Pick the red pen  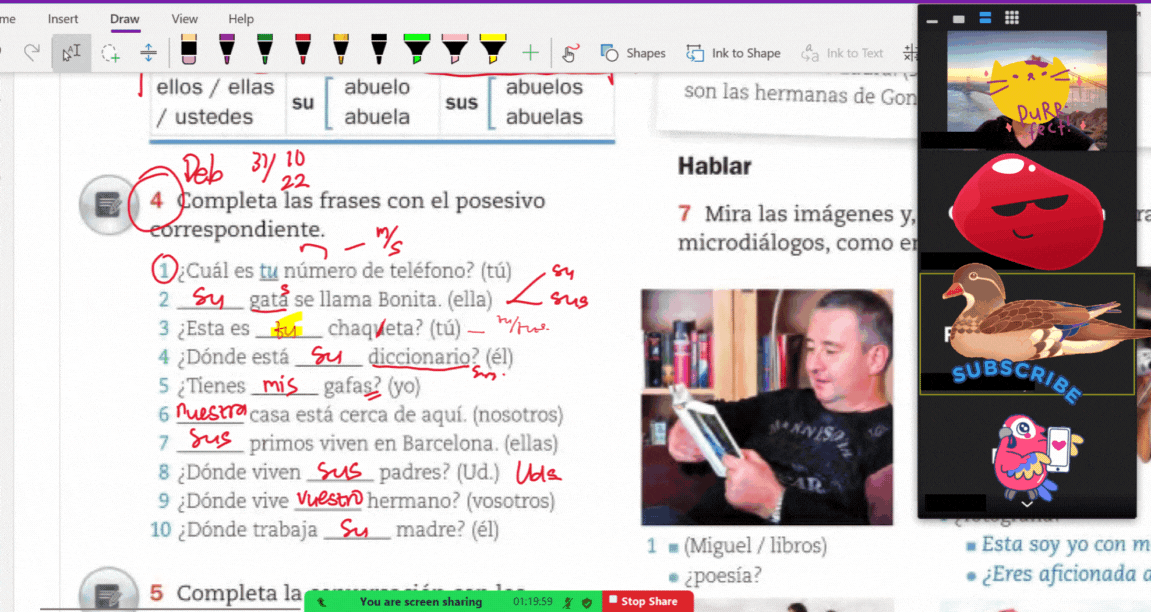(303, 50)
